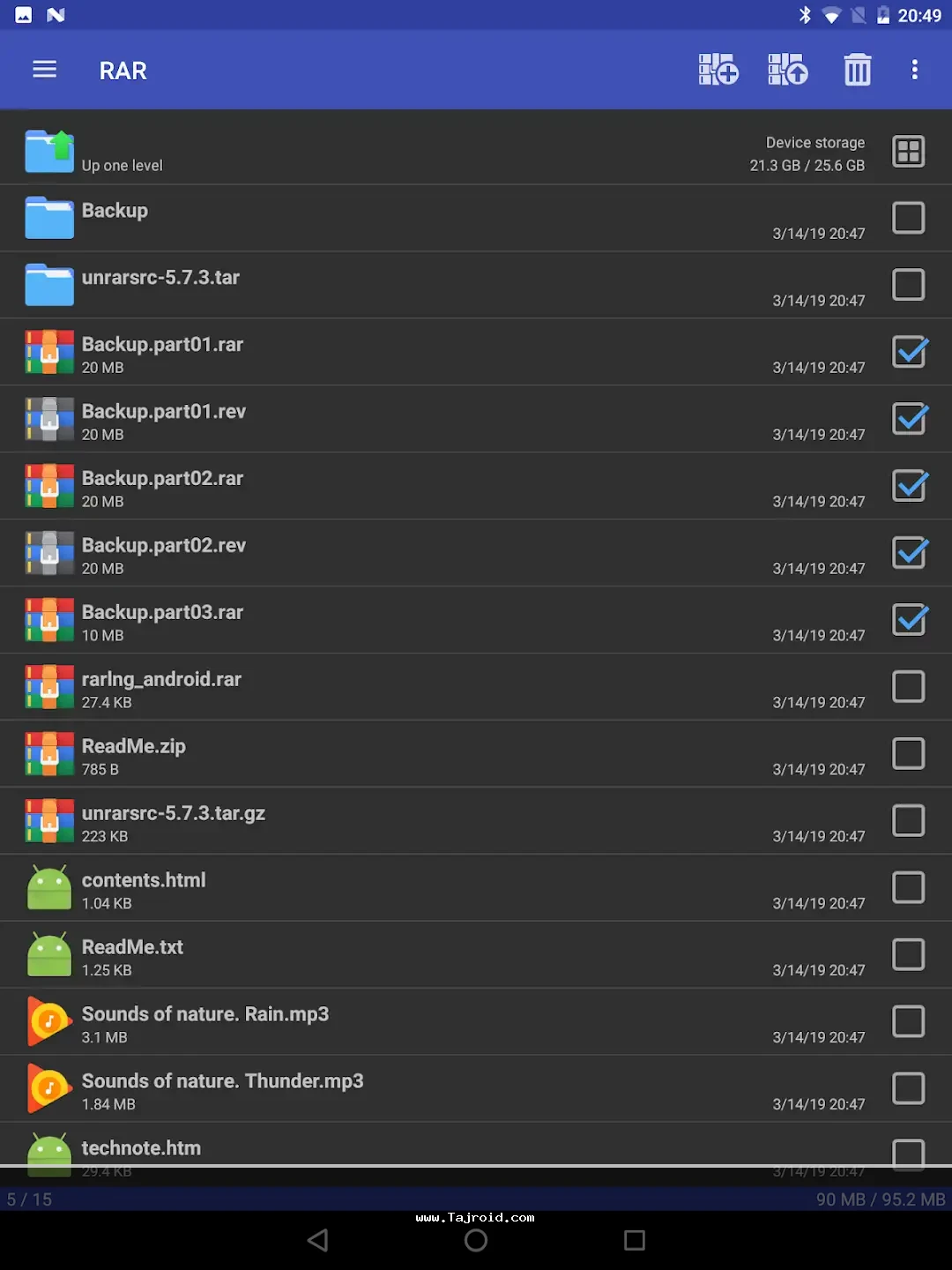Tap the delete trash can icon
The height and width of the screenshot is (1270, 952).
pyautogui.click(x=857, y=70)
